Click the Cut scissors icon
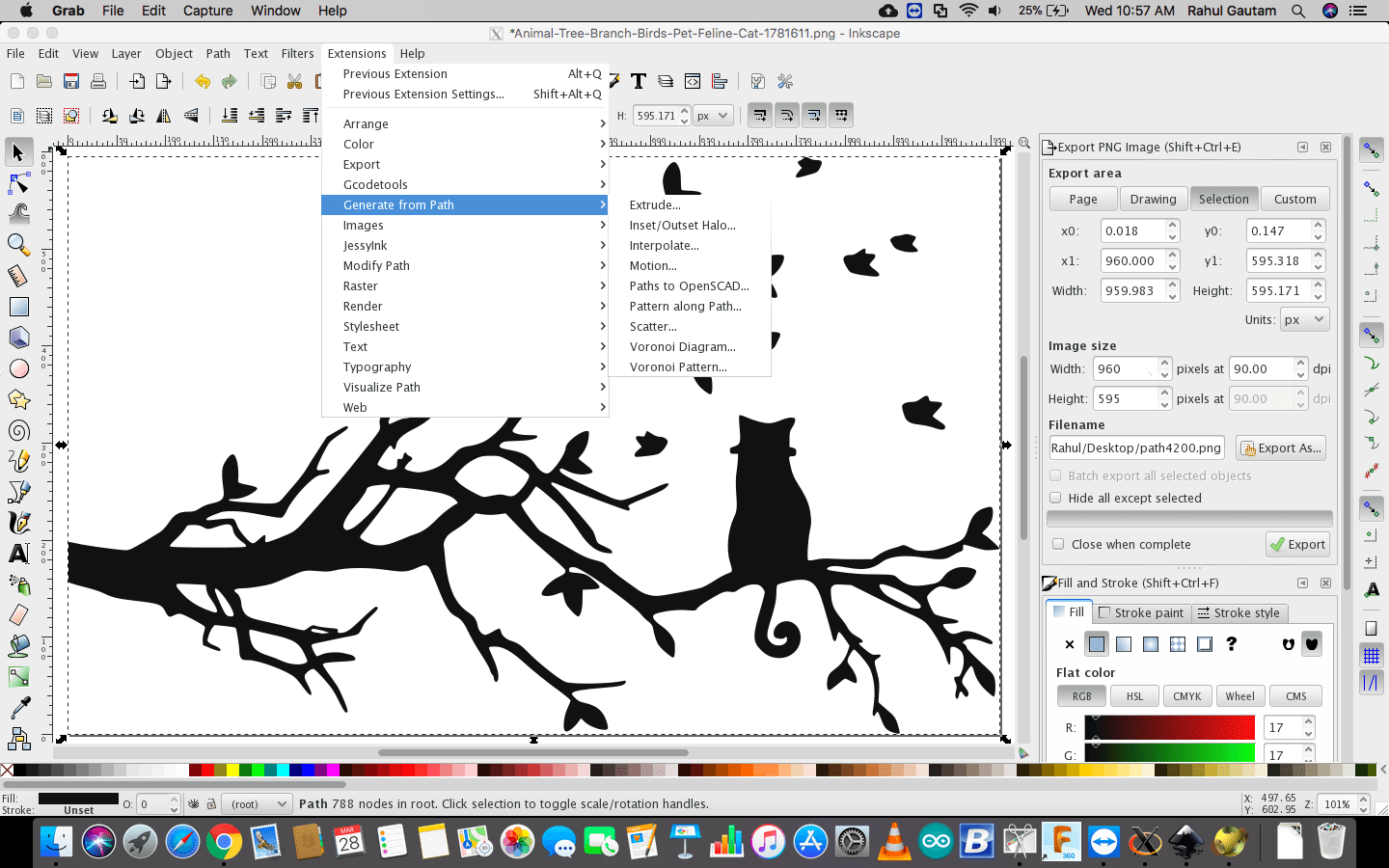The width and height of the screenshot is (1389, 868). [x=295, y=81]
